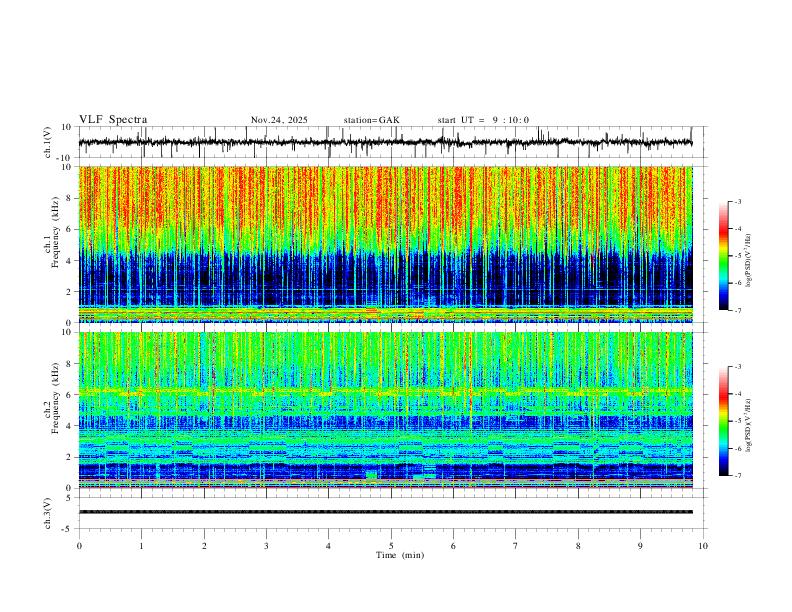Click the "station=GAK" header label
792x612 pixels.
pyautogui.click(x=371, y=120)
